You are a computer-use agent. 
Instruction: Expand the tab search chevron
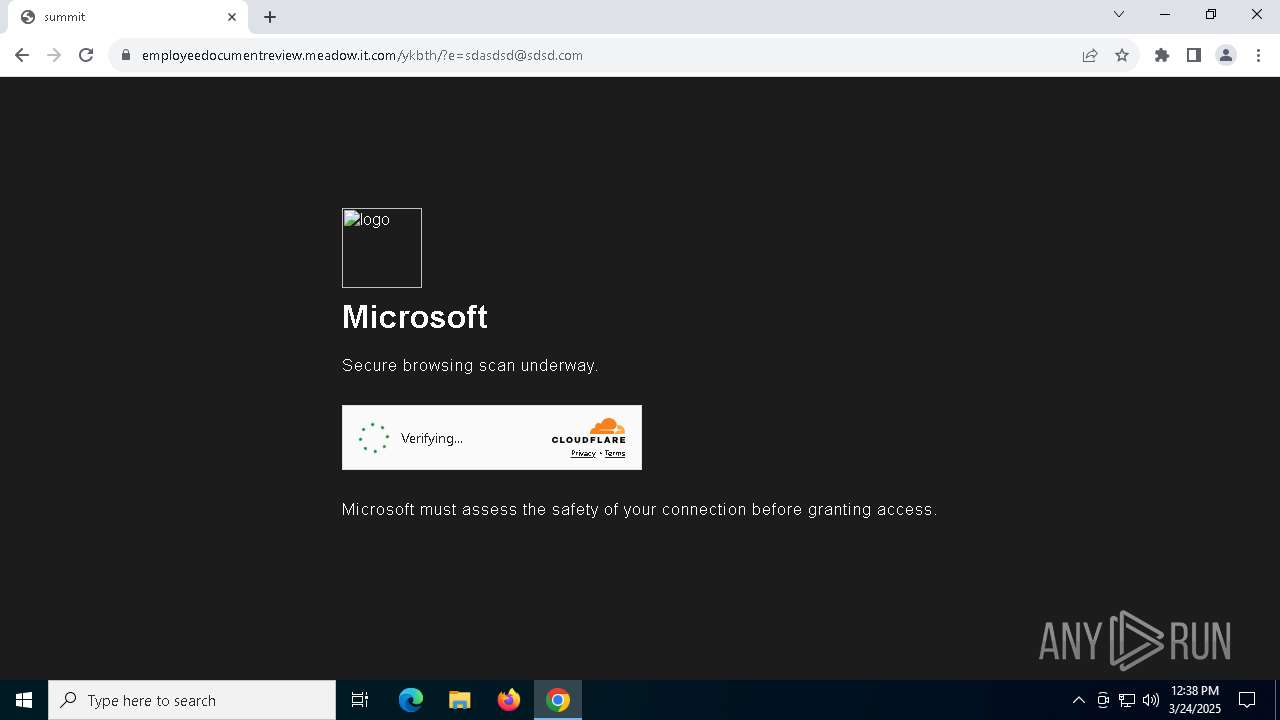point(1119,14)
